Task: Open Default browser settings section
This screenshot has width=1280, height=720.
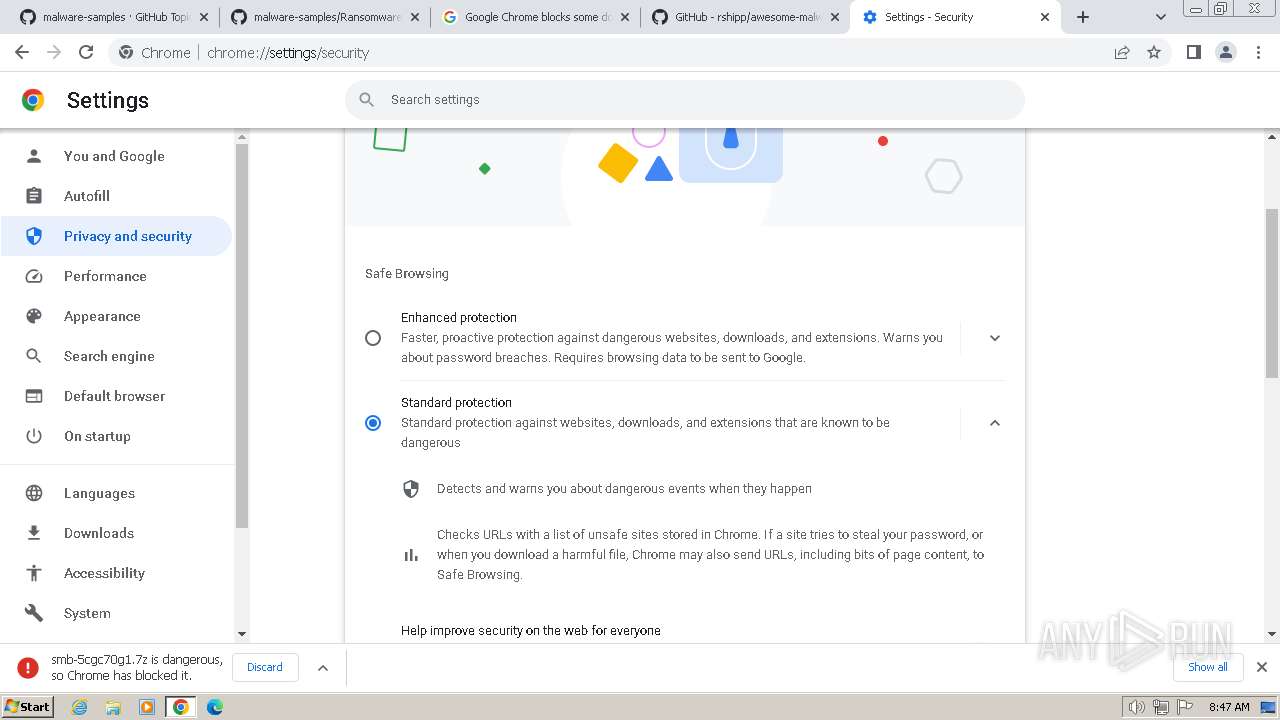Action: (x=116, y=396)
